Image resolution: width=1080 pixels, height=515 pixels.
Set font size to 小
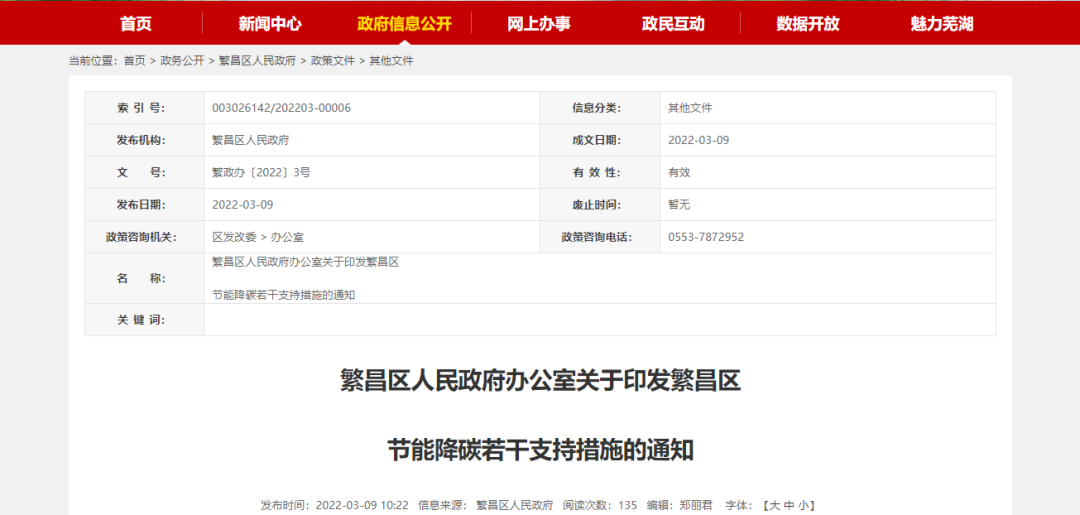[803, 506]
